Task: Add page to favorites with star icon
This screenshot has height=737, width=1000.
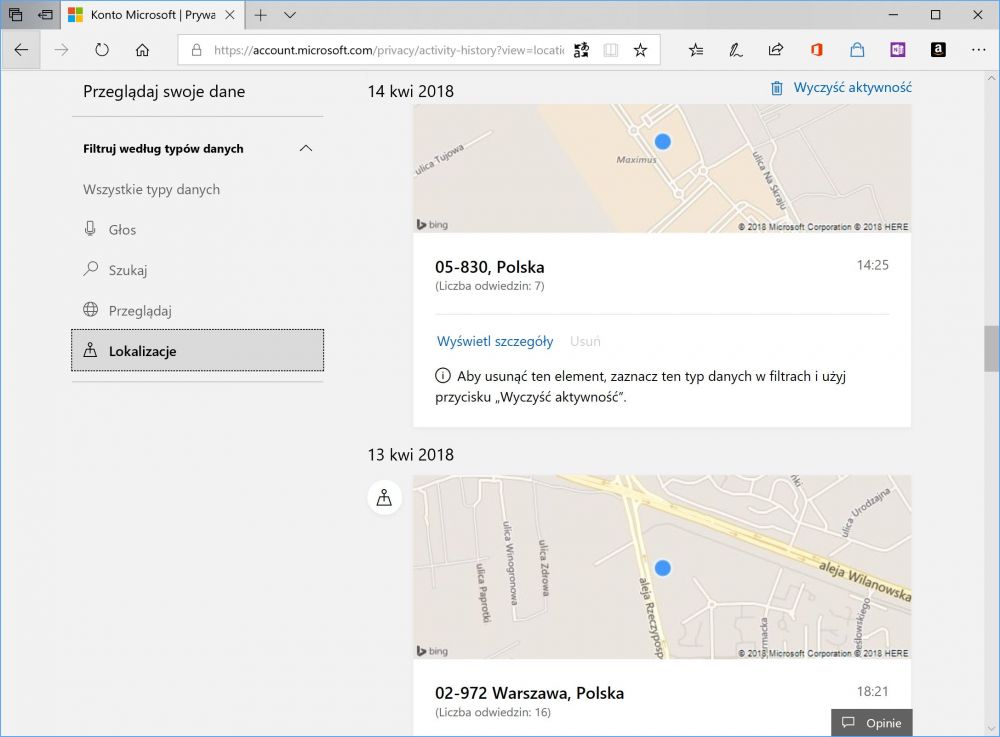Action: pyautogui.click(x=640, y=50)
